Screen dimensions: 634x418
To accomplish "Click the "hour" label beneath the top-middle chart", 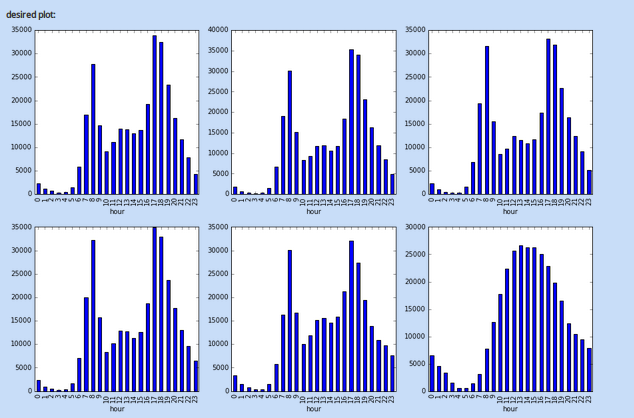I will click(x=313, y=211).
